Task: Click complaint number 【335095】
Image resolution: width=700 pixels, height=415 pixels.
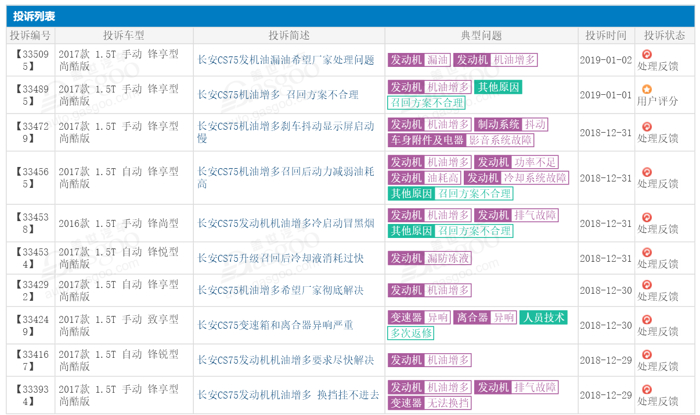Action: [x=31, y=60]
